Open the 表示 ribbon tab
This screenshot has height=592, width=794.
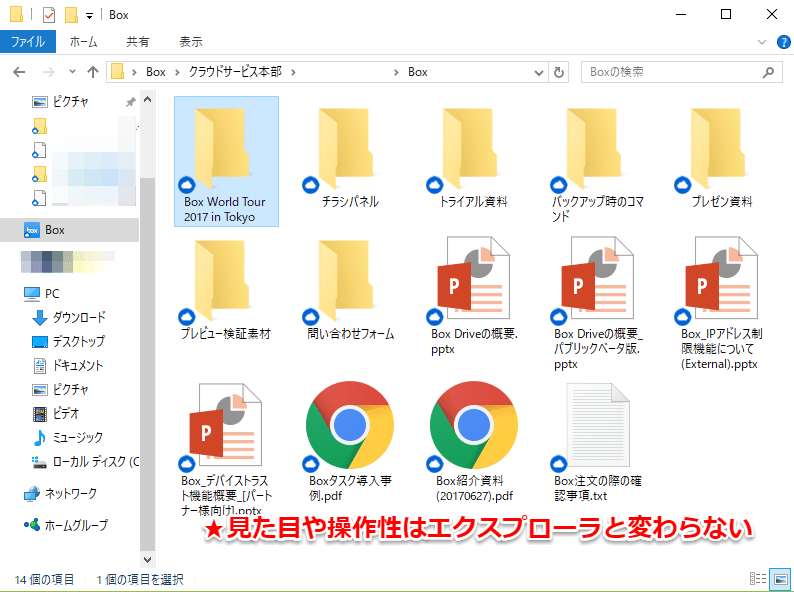pos(191,42)
